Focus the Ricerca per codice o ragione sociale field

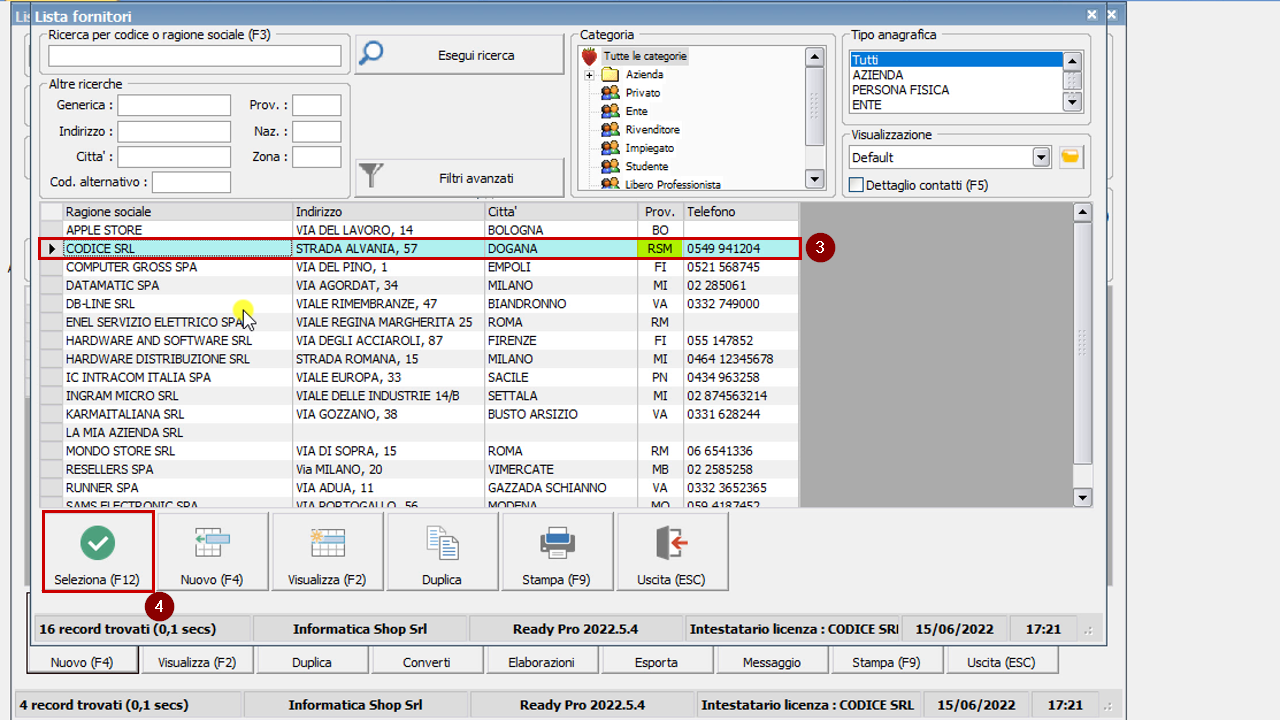click(x=195, y=56)
